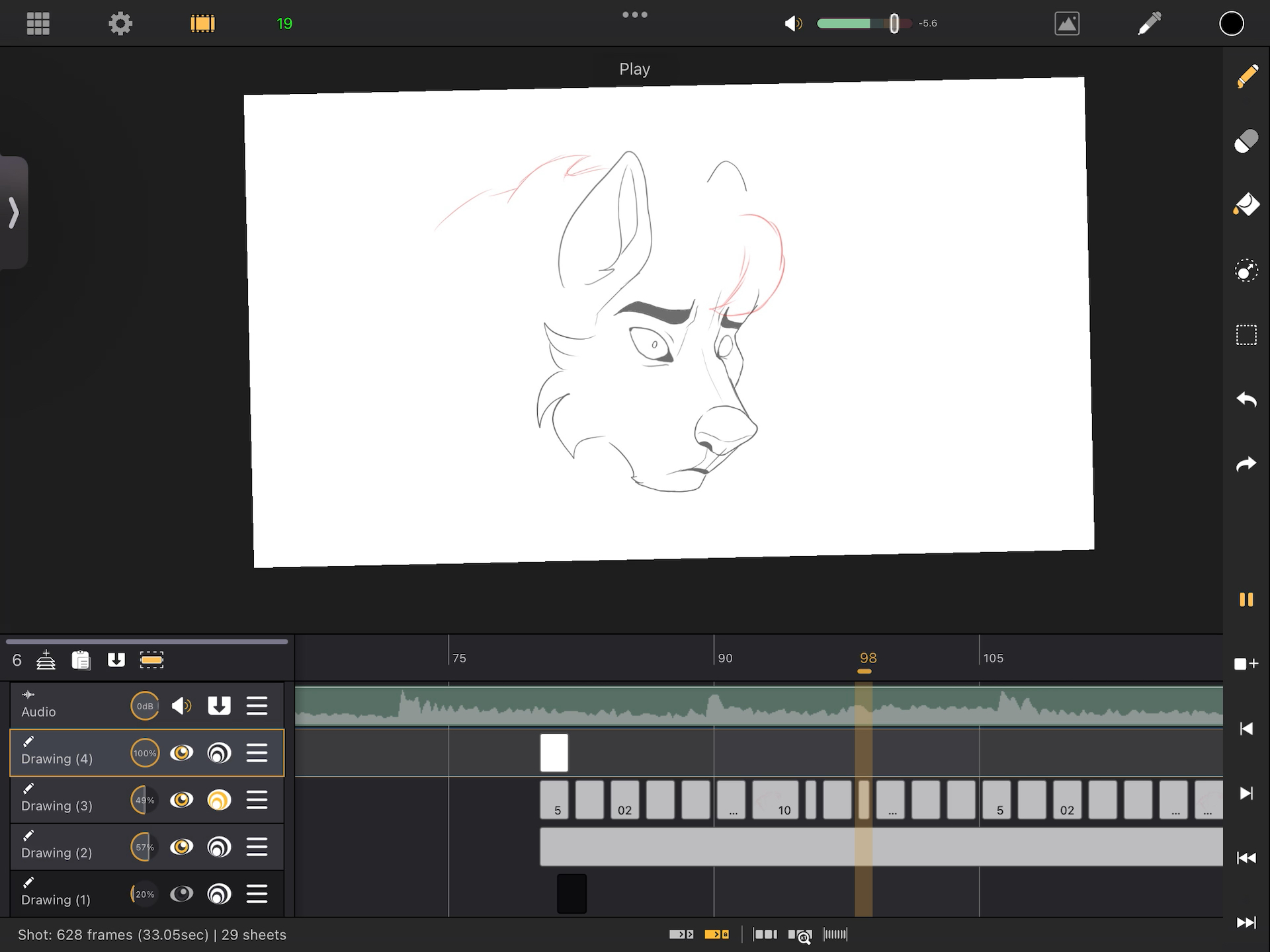The width and height of the screenshot is (1270, 952).
Task: Select the Audio layer name
Action: [x=38, y=712]
